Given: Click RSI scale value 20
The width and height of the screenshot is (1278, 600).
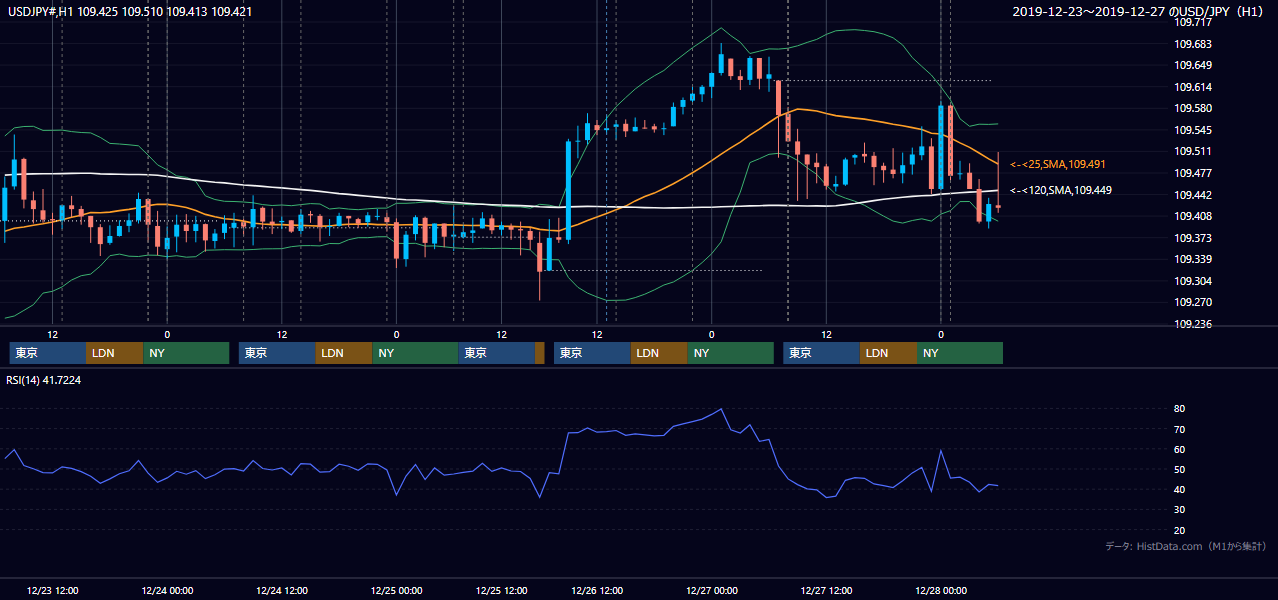Looking at the screenshot, I should pyautogui.click(x=1180, y=530).
